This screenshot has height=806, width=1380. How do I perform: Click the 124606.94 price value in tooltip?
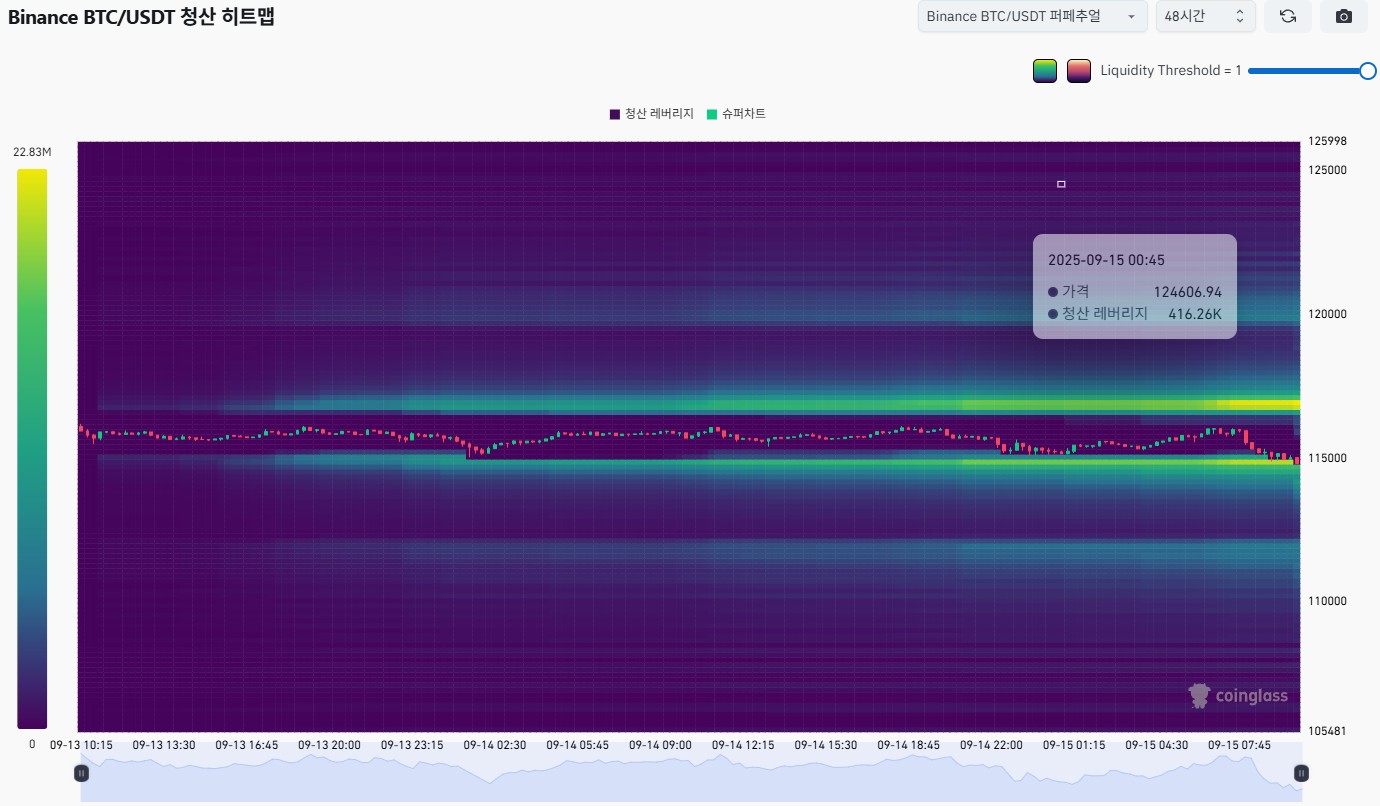coord(1188,292)
